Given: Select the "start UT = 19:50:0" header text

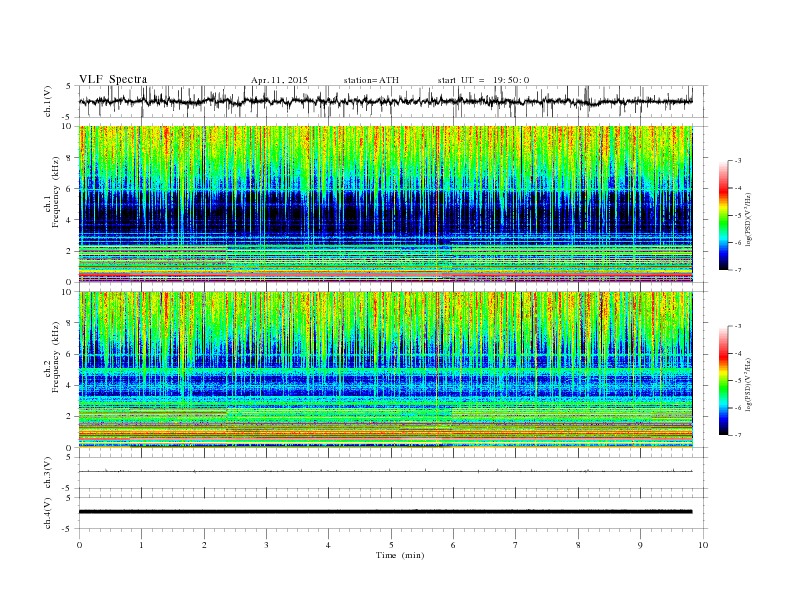Looking at the screenshot, I should point(483,80).
